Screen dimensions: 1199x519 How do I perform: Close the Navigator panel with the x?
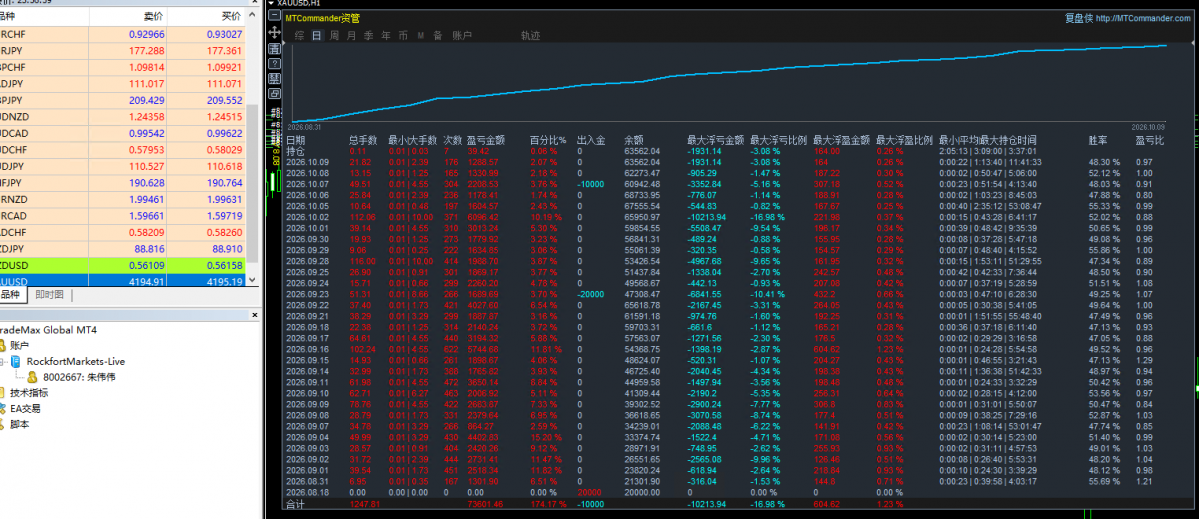[x=255, y=315]
